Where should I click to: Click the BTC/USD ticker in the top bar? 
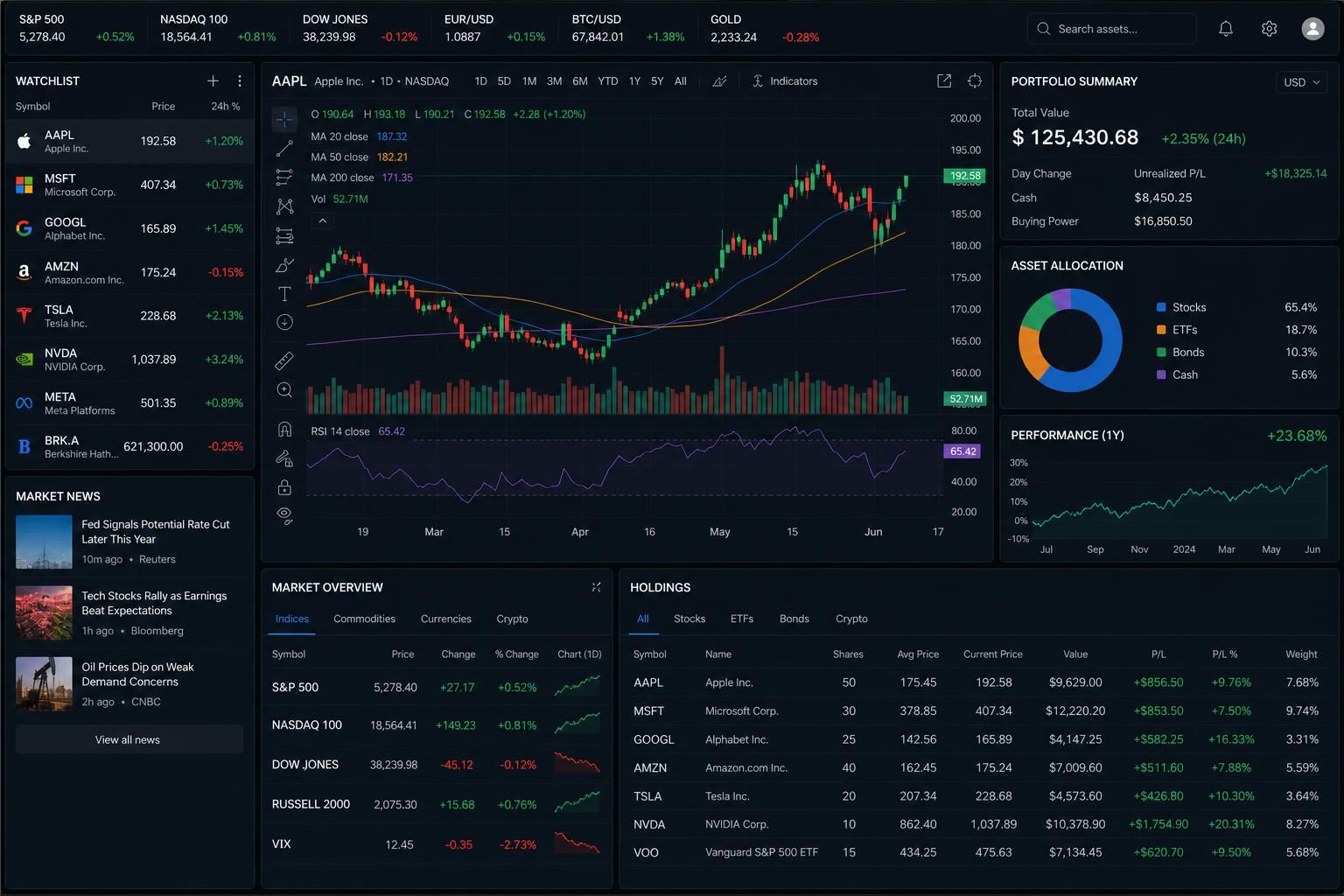pyautogui.click(x=628, y=28)
